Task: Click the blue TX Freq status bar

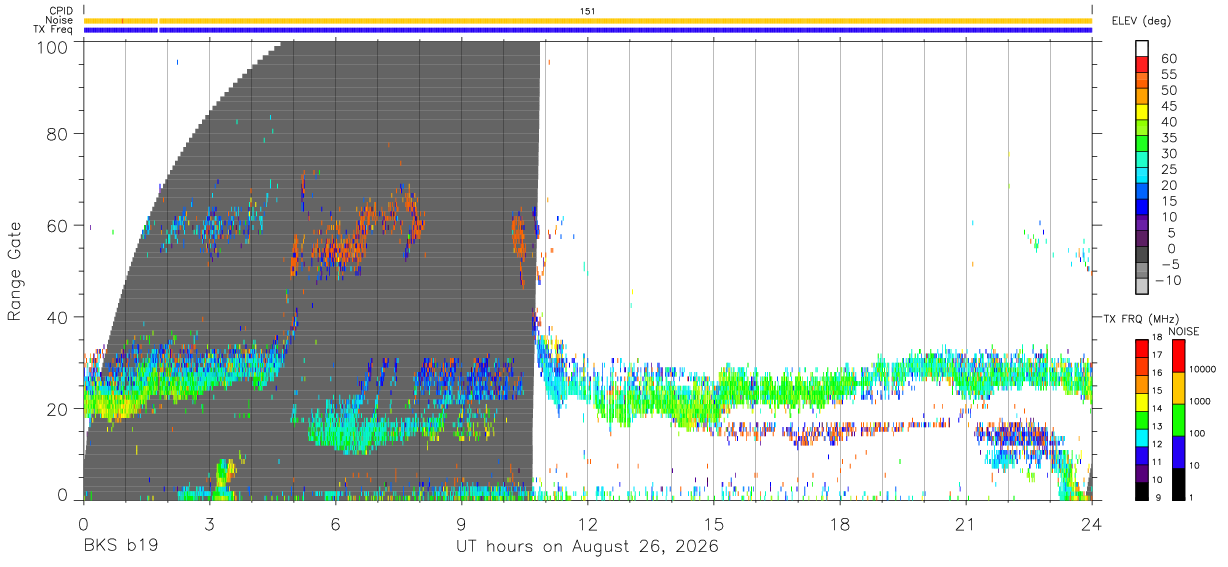Action: tap(588, 30)
